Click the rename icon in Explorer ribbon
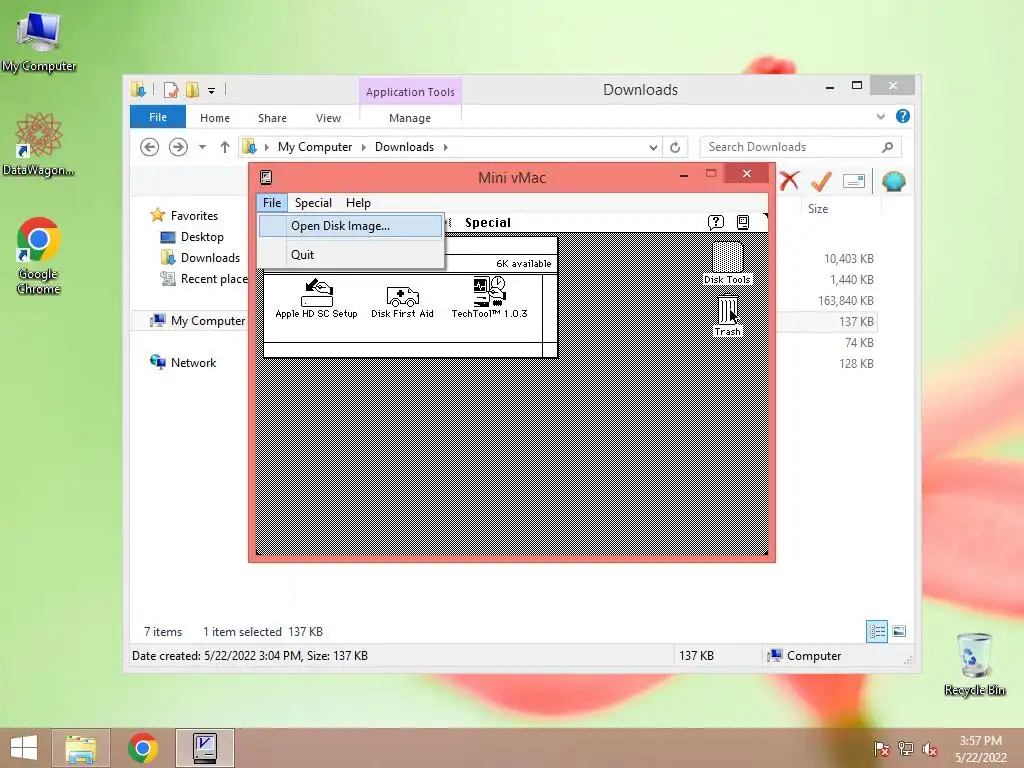Viewport: 1024px width, 768px height. [854, 181]
